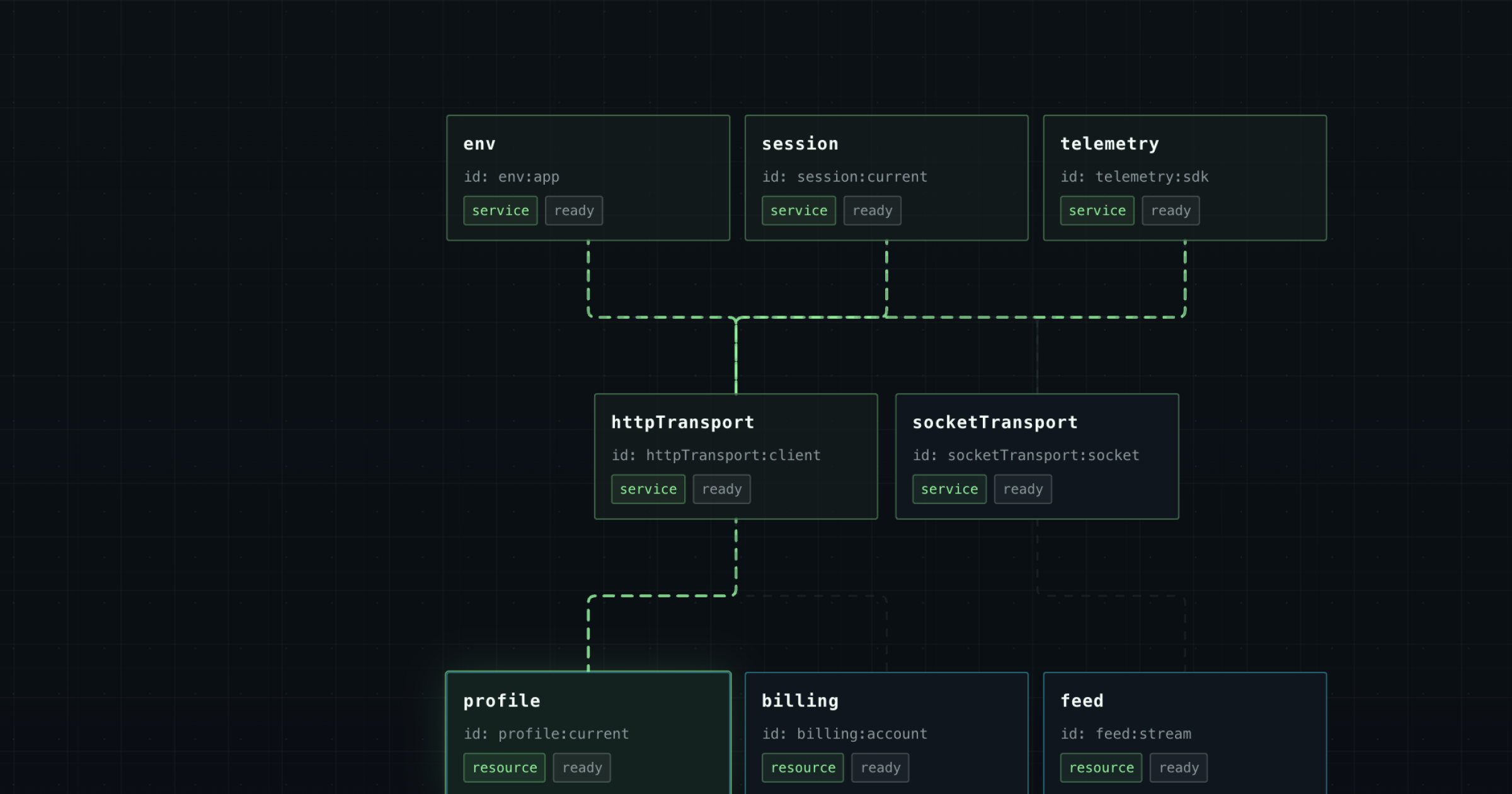Click the 'profile' title text
Screen dimensions: 1512x794
click(501, 701)
